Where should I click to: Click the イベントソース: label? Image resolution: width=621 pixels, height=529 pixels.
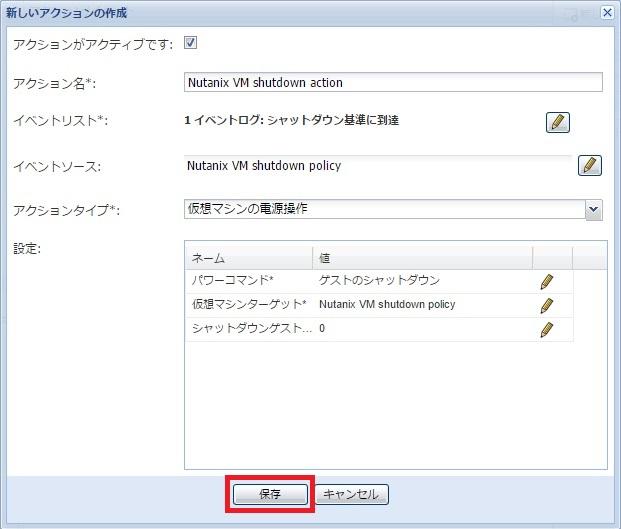tap(57, 166)
